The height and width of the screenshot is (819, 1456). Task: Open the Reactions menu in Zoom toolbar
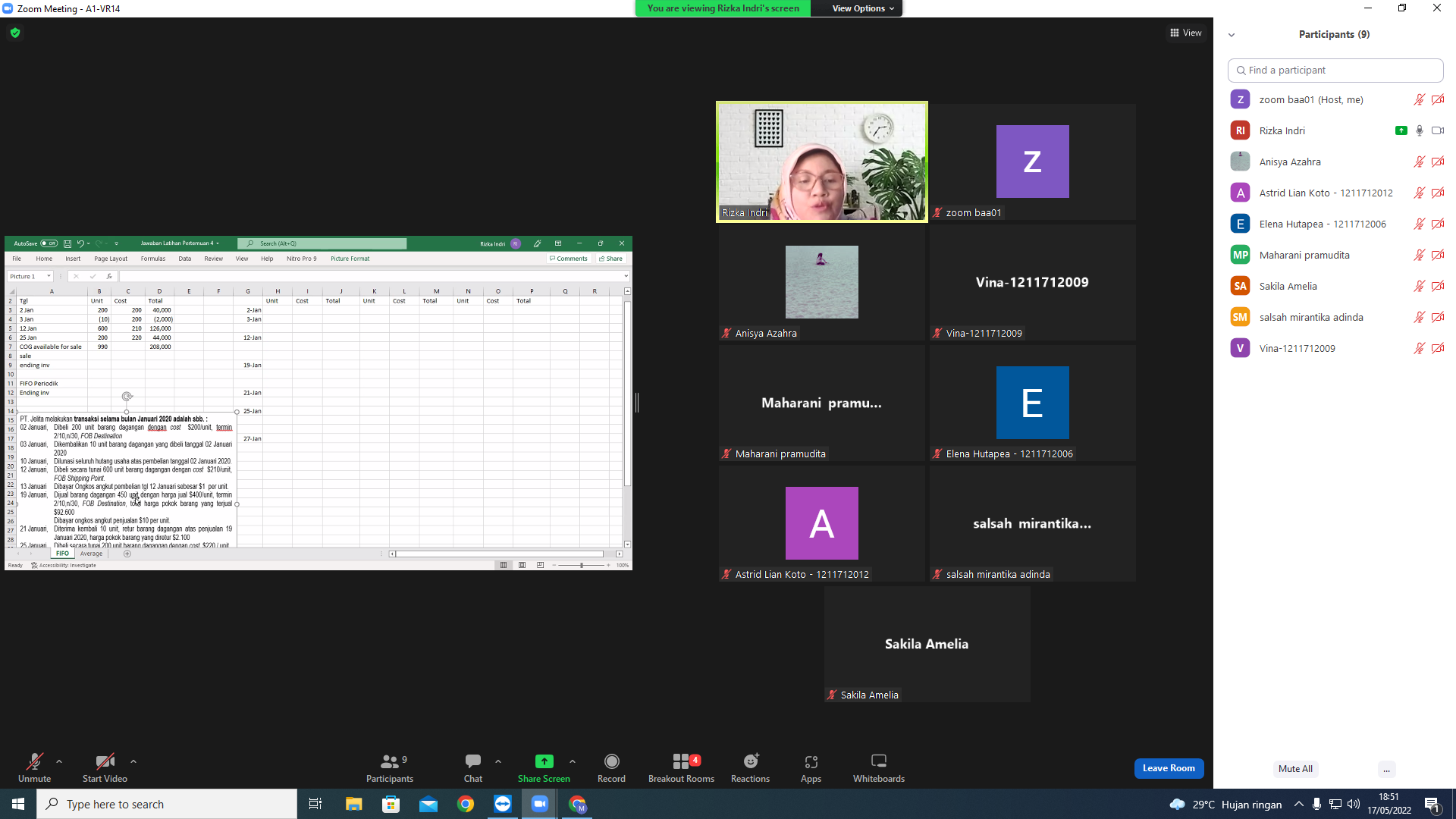point(750,767)
